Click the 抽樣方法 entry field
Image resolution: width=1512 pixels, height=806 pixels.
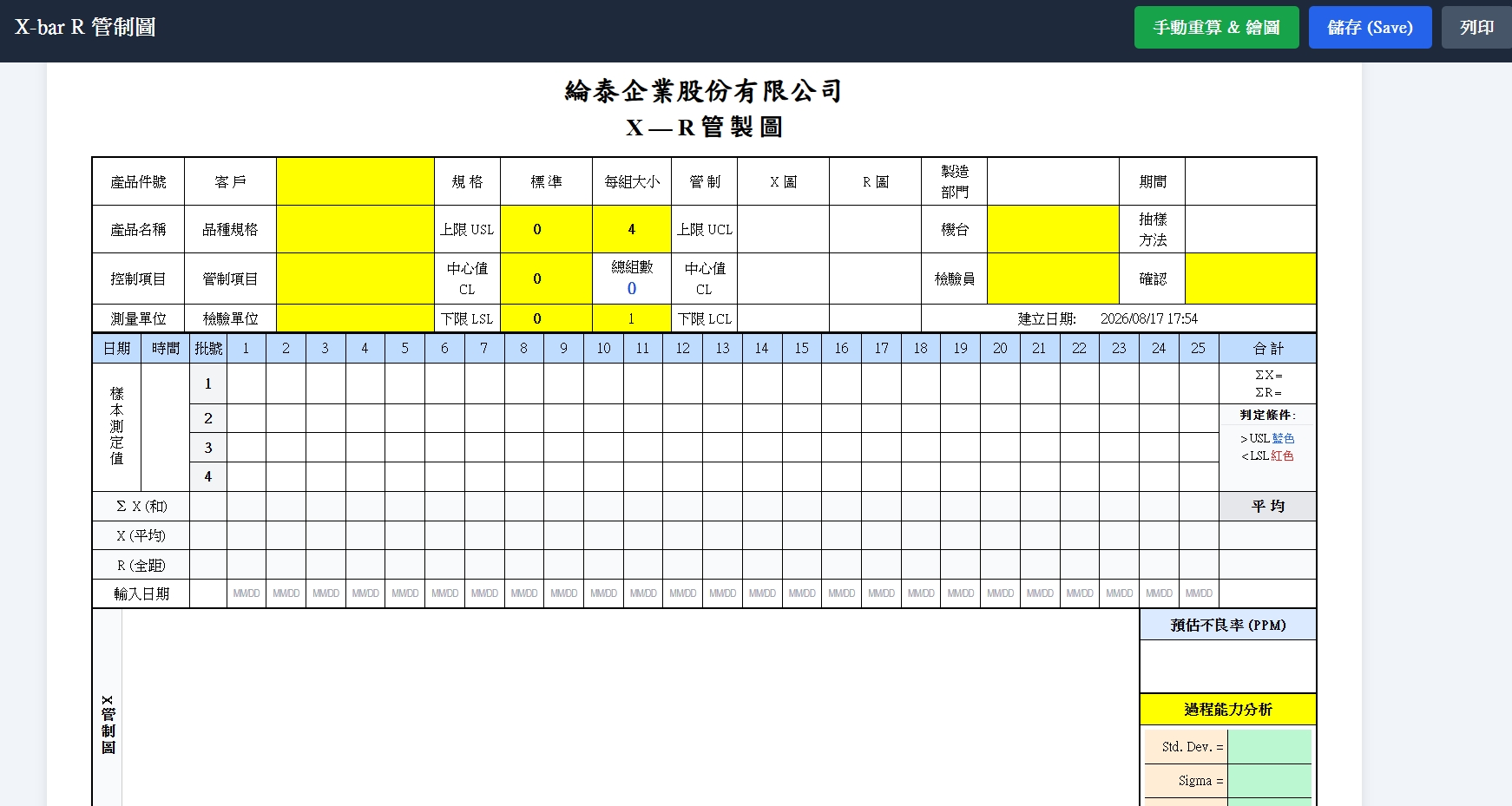click(1251, 229)
